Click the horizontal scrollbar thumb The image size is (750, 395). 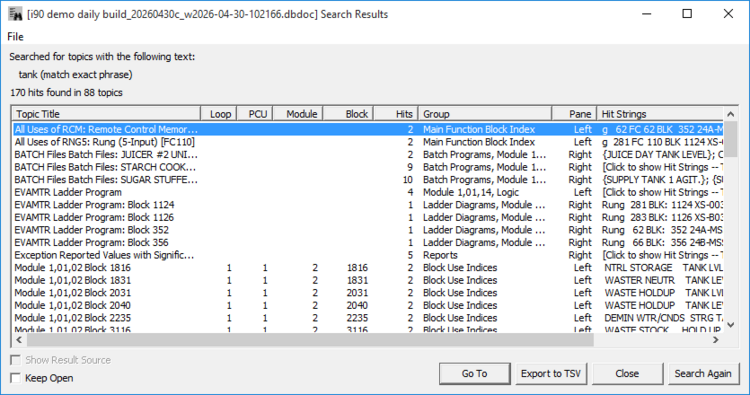tap(310, 340)
